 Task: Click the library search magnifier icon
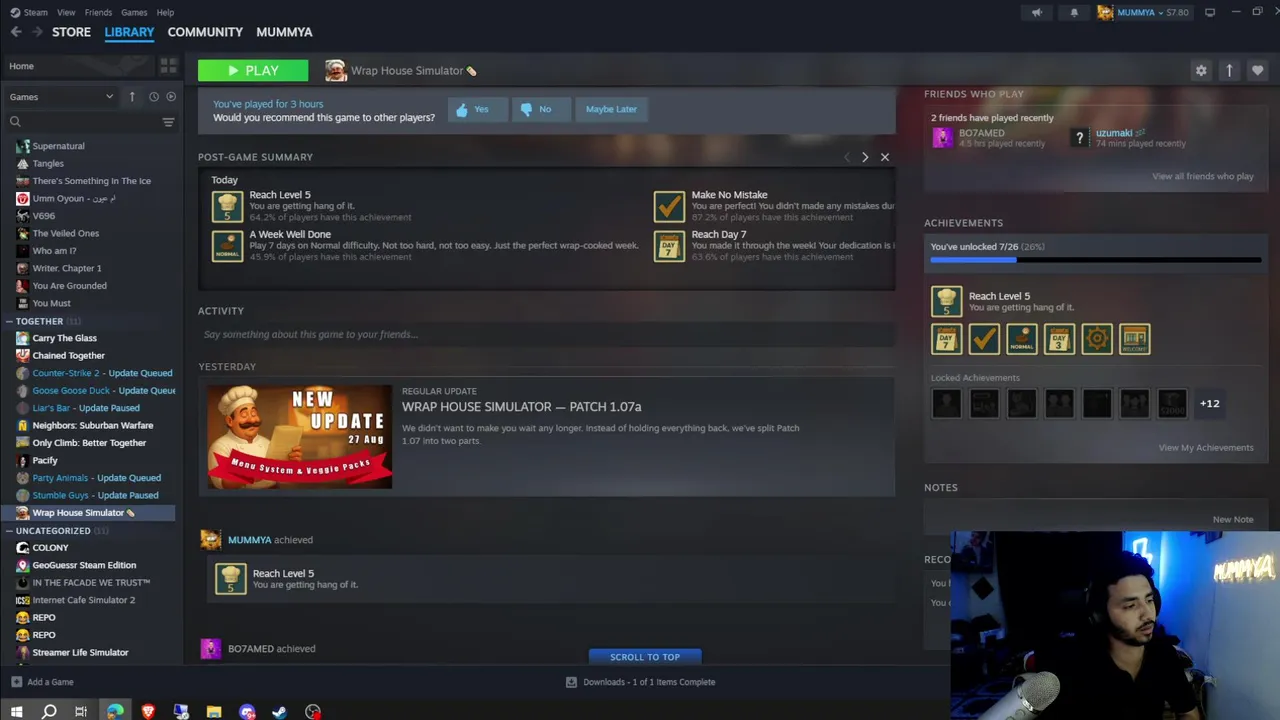click(x=15, y=122)
